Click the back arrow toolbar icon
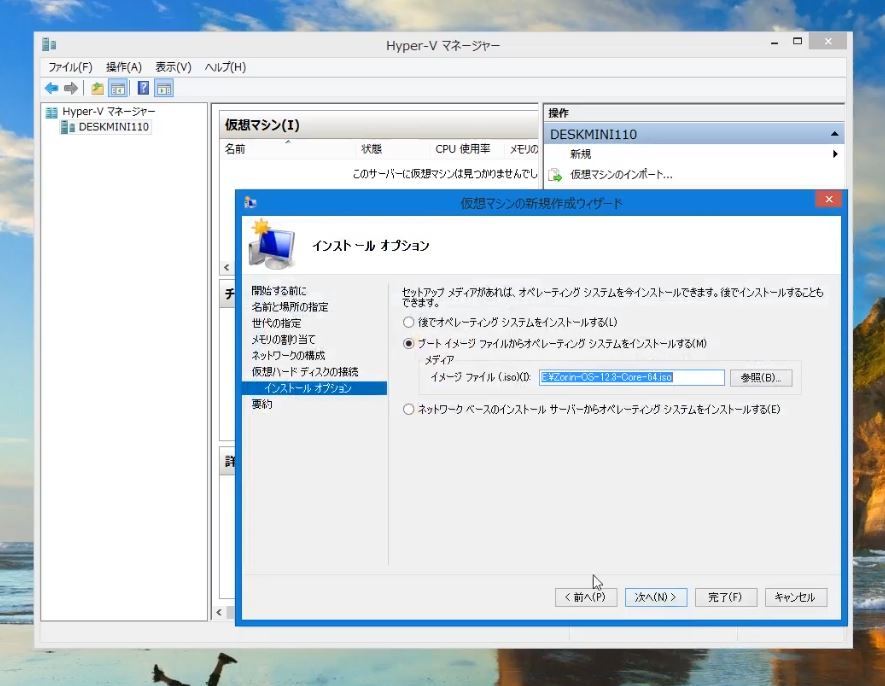Viewport: 885px width, 686px height. pos(51,88)
